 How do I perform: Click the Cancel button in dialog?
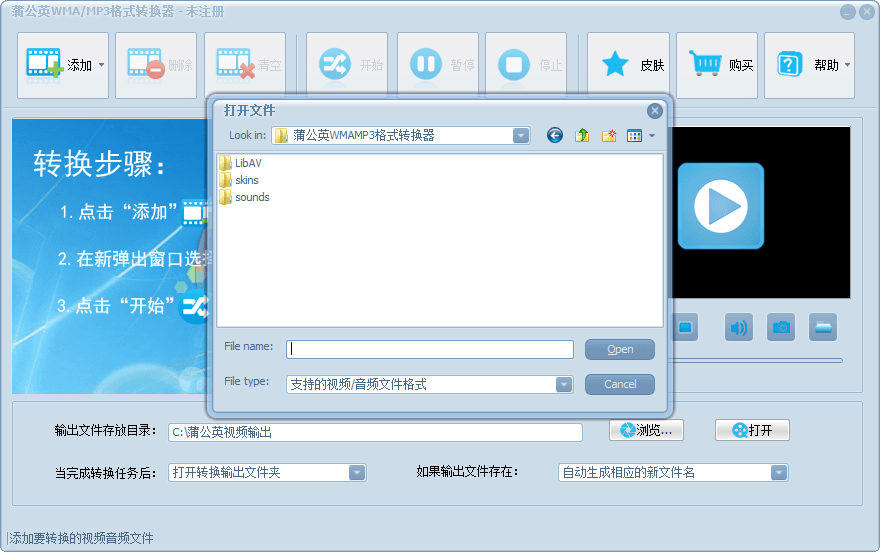[620, 384]
